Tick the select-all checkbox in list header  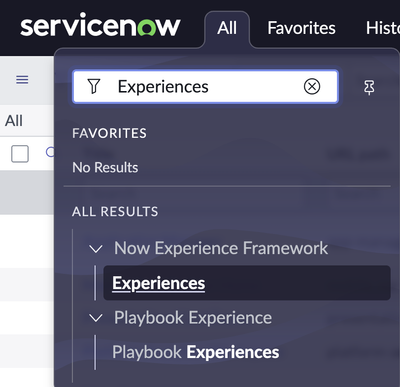[20, 154]
